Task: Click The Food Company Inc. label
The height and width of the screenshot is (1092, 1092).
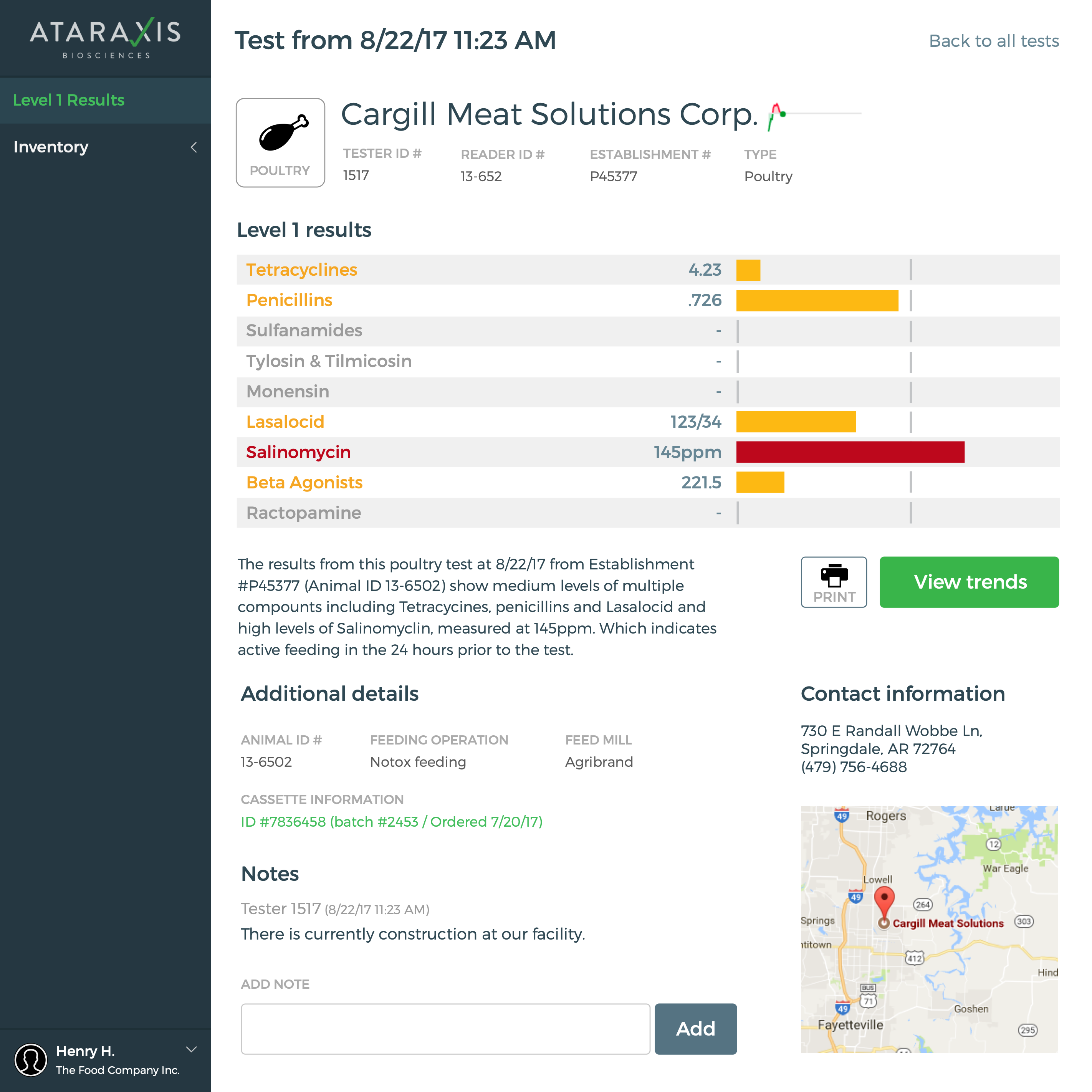Action: [x=117, y=1070]
